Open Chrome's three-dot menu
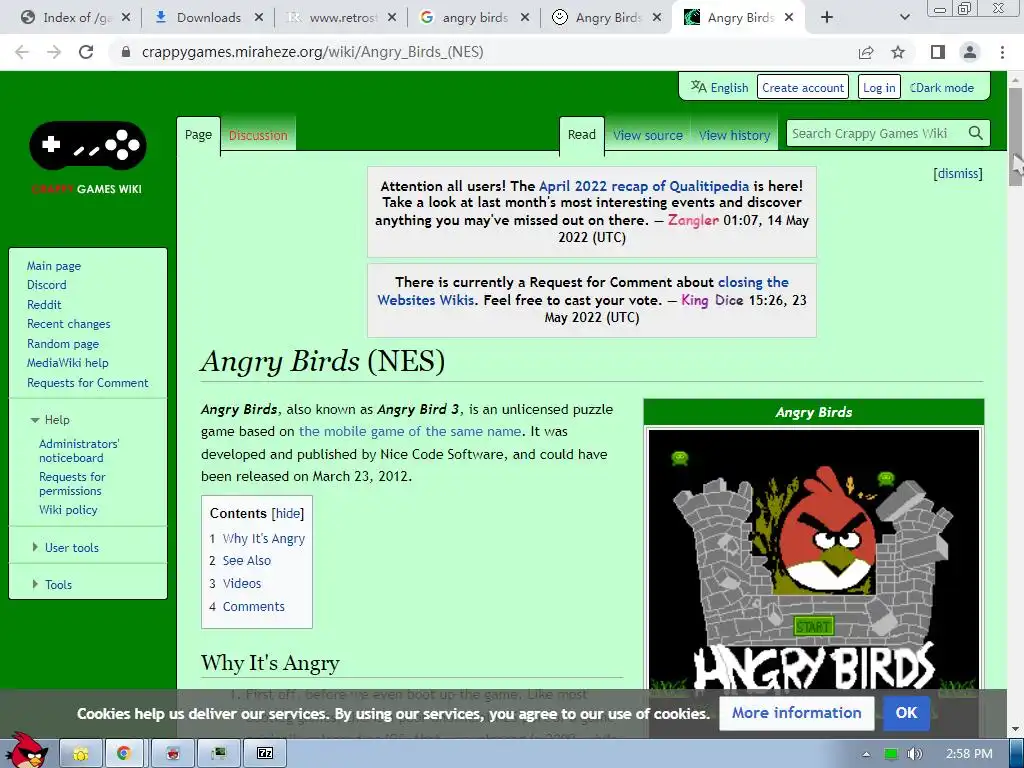This screenshot has height=768, width=1024. pos(1002,52)
